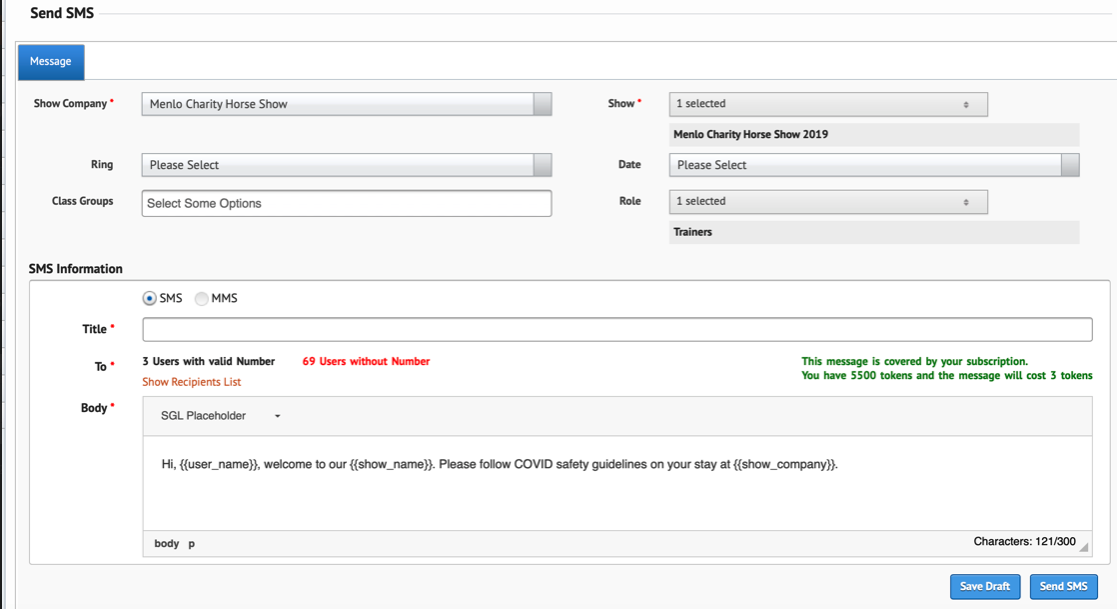Click the 'Send SMS' page heading
1117x609 pixels.
62,14
